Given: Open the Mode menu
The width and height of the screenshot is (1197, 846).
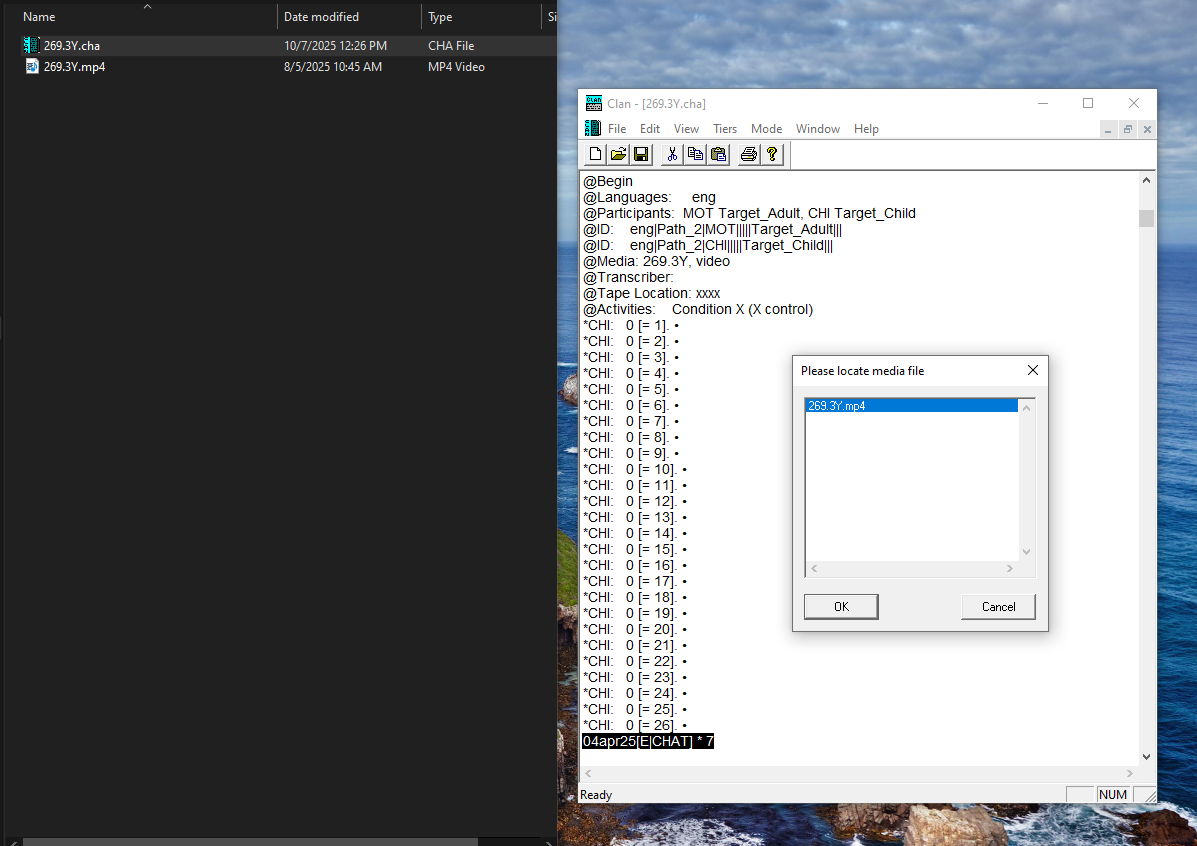Looking at the screenshot, I should click(766, 129).
